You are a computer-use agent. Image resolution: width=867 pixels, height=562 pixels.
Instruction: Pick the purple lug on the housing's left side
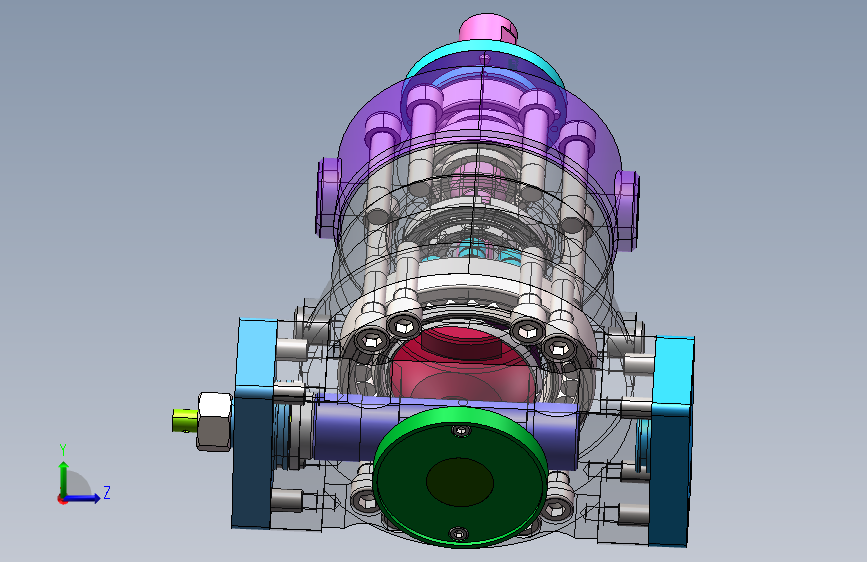point(328,197)
